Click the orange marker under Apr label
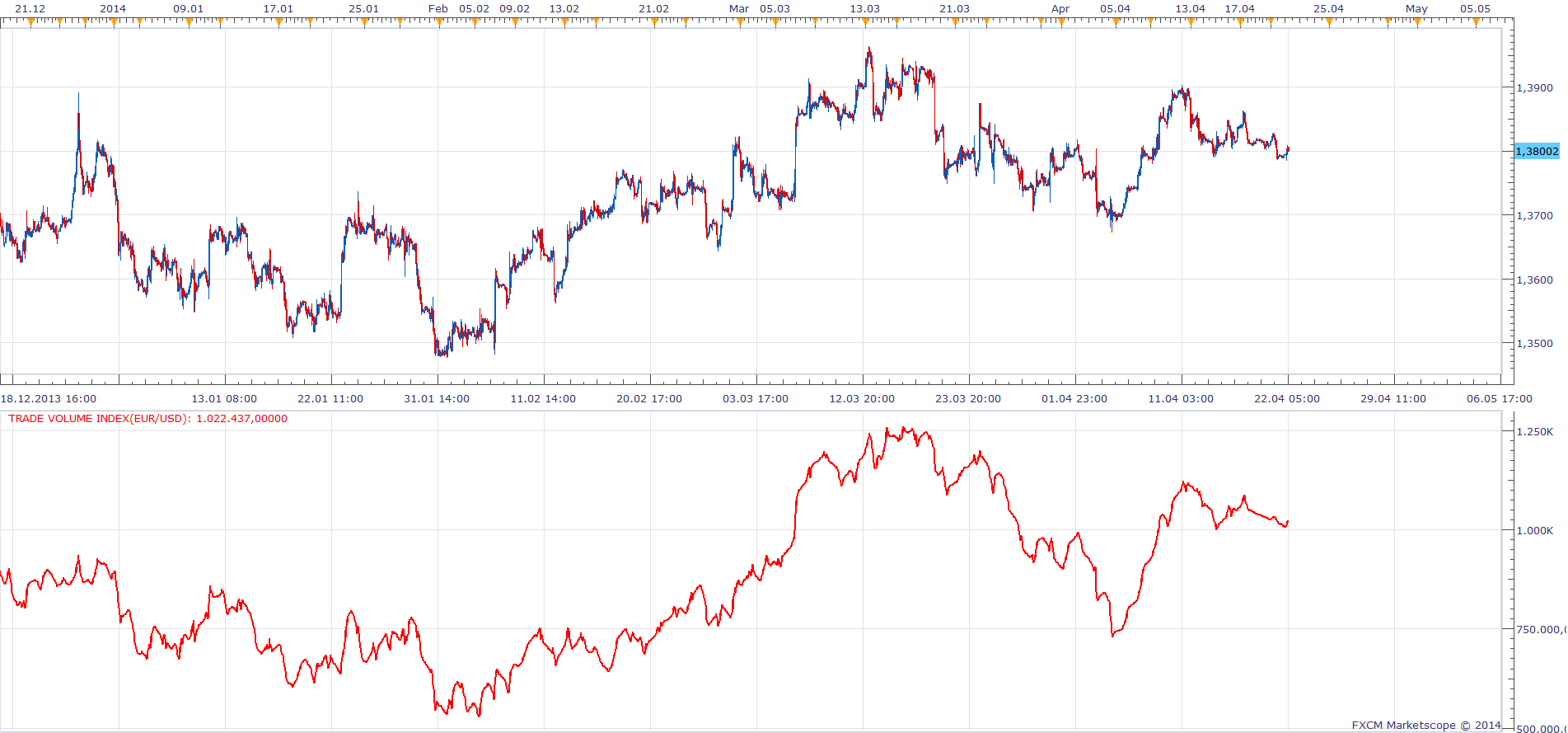The image size is (1568, 733). click(x=1061, y=22)
